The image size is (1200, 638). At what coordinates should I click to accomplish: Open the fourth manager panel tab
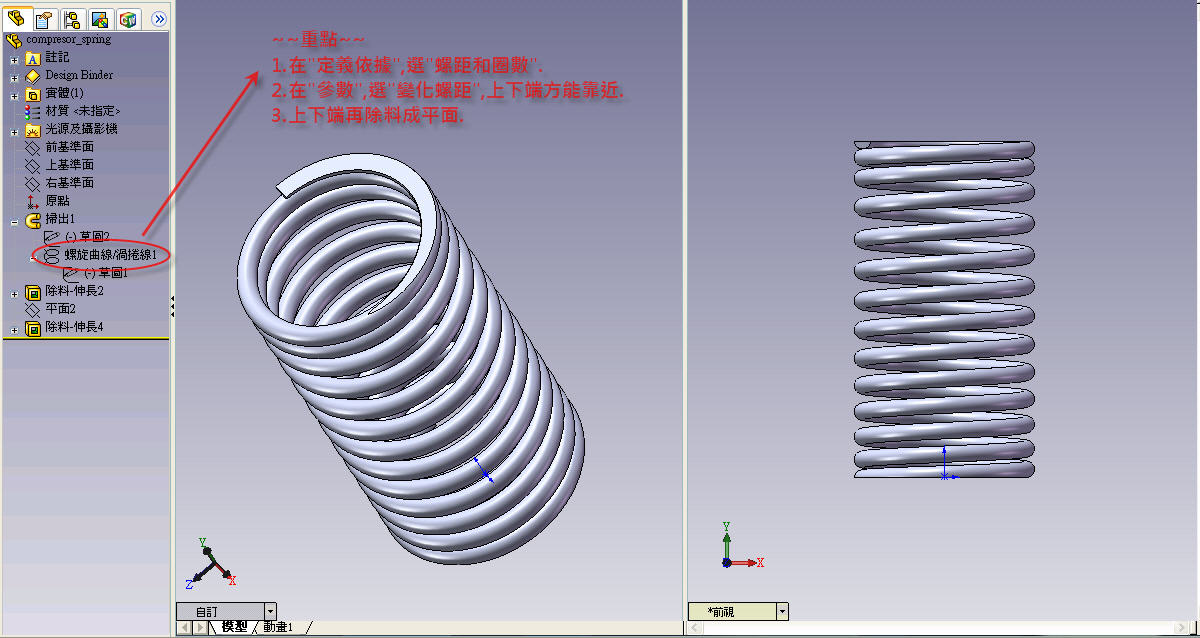click(100, 19)
